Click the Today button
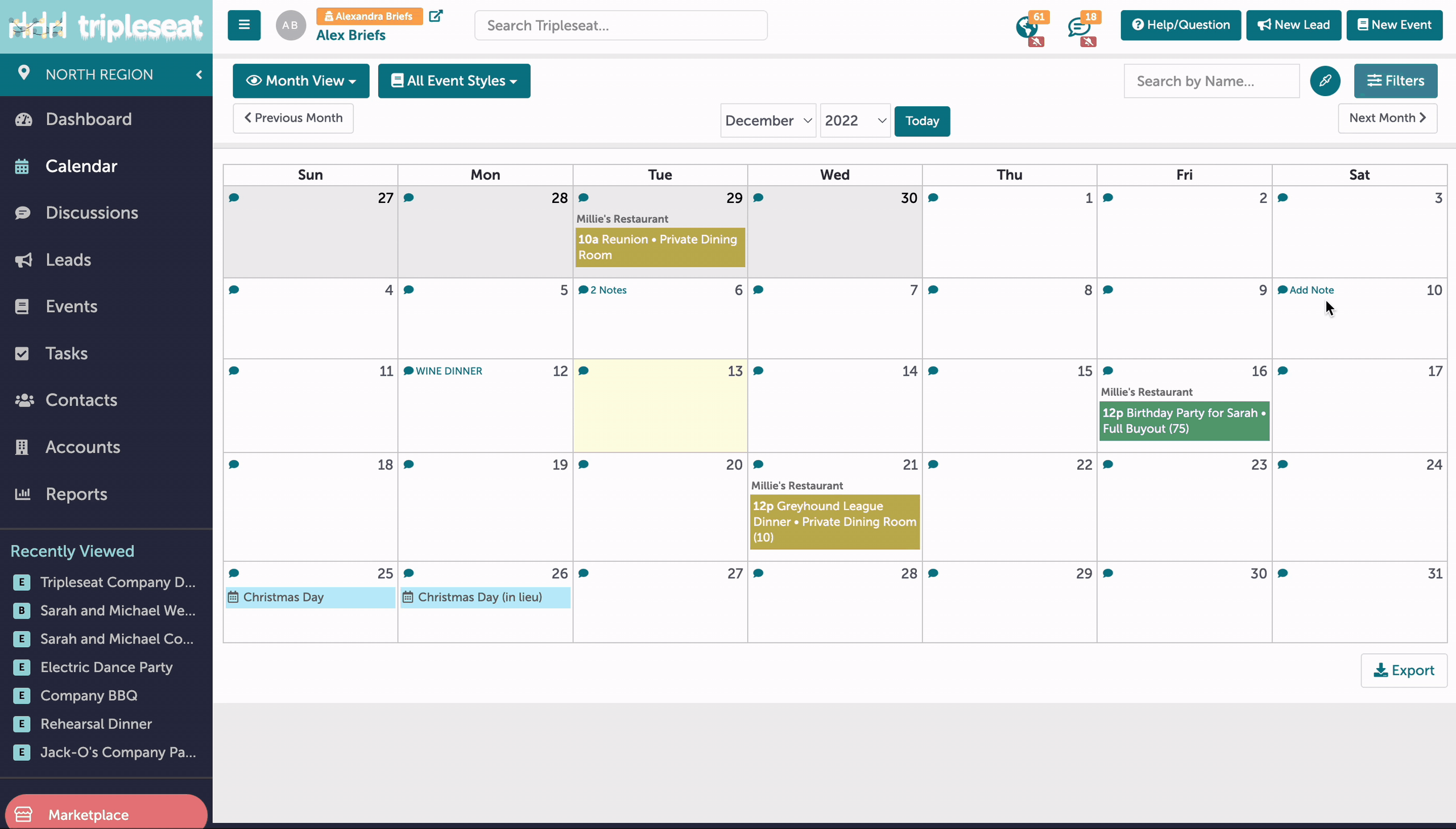Image resolution: width=1456 pixels, height=829 pixels. click(x=922, y=121)
